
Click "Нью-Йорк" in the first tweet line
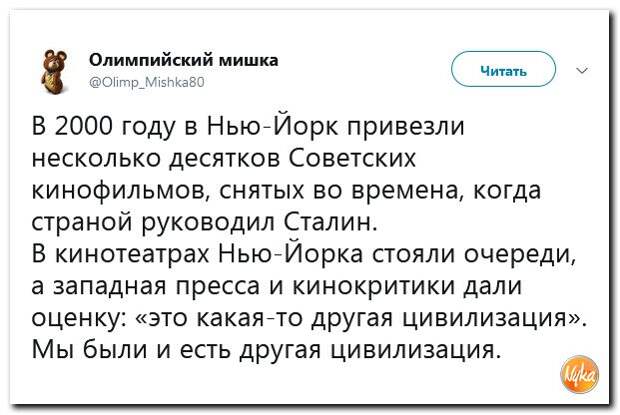coord(273,126)
